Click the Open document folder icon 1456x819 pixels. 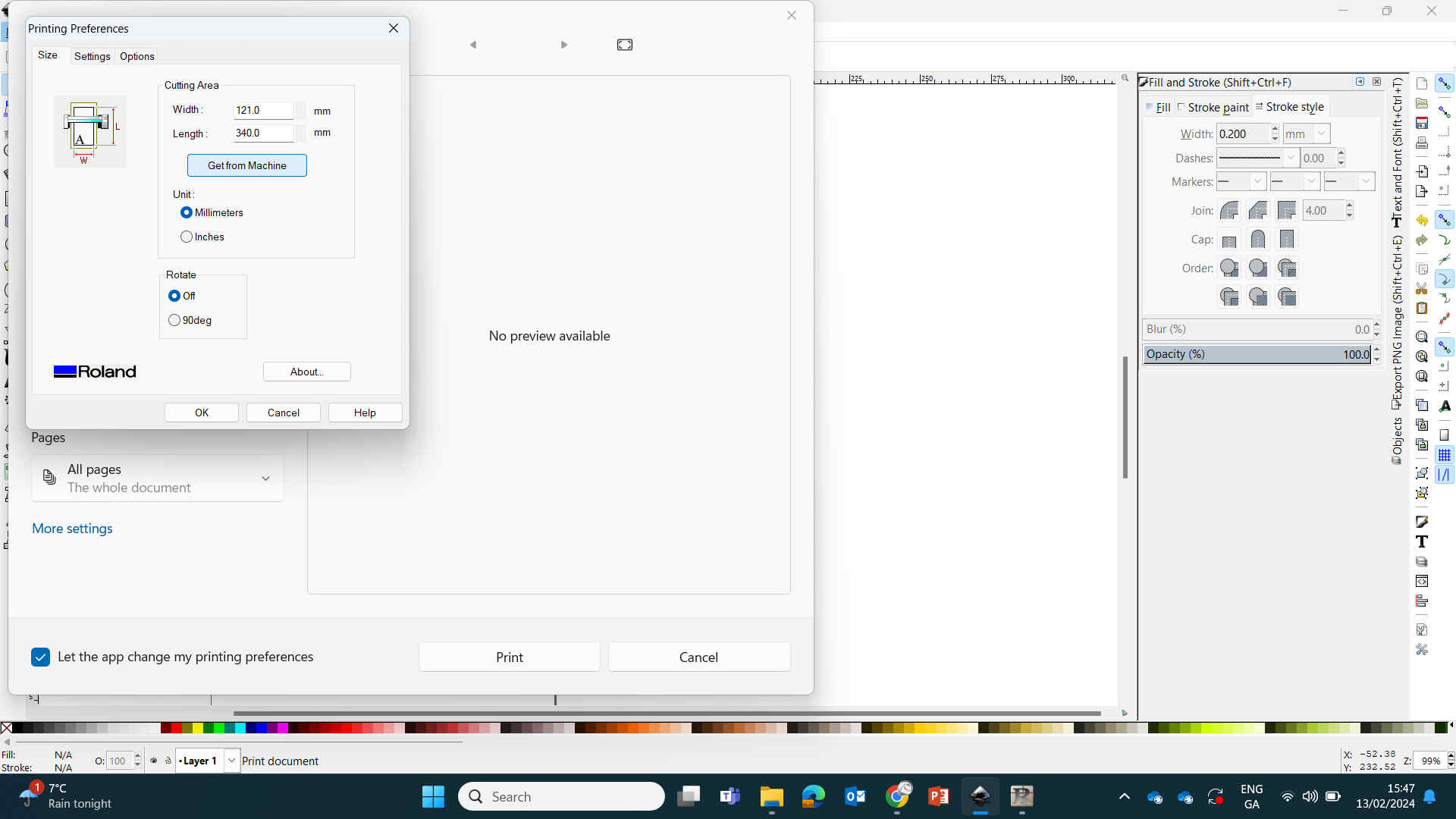[1422, 103]
